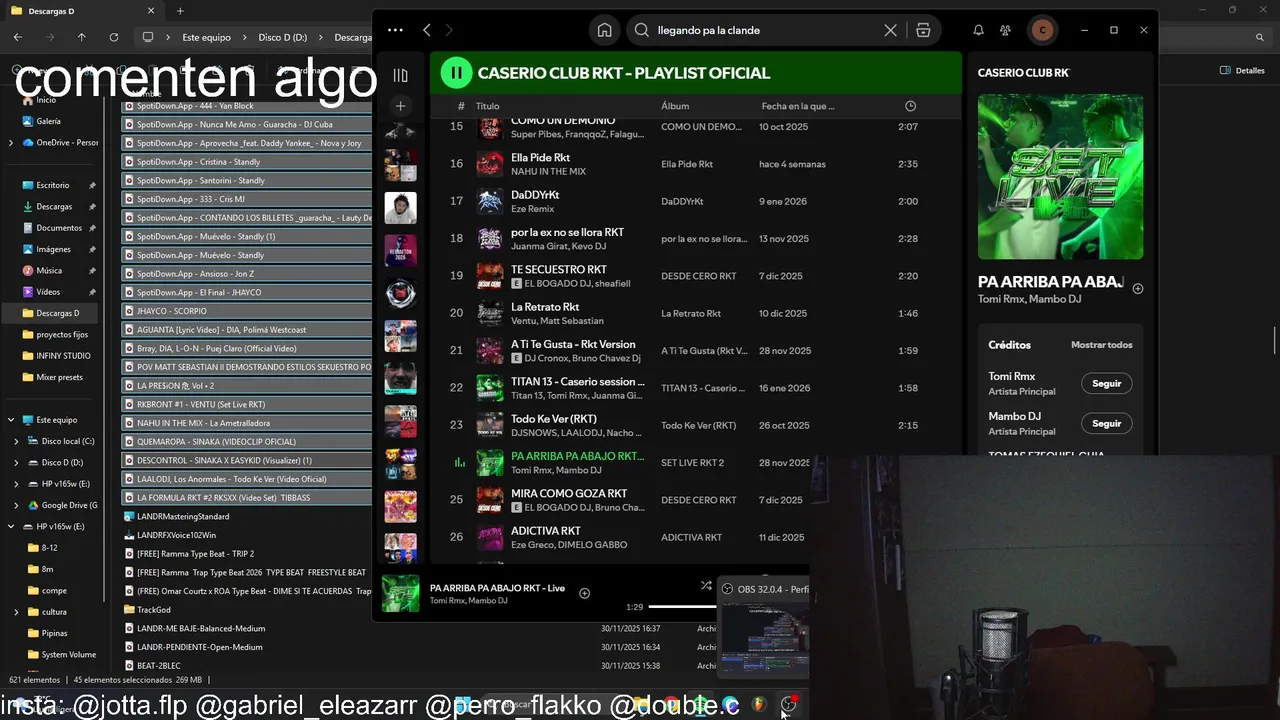Image resolution: width=1280 pixels, height=720 pixels.
Task: Open album link DESDE CERO RKT in row 19
Action: (698, 276)
